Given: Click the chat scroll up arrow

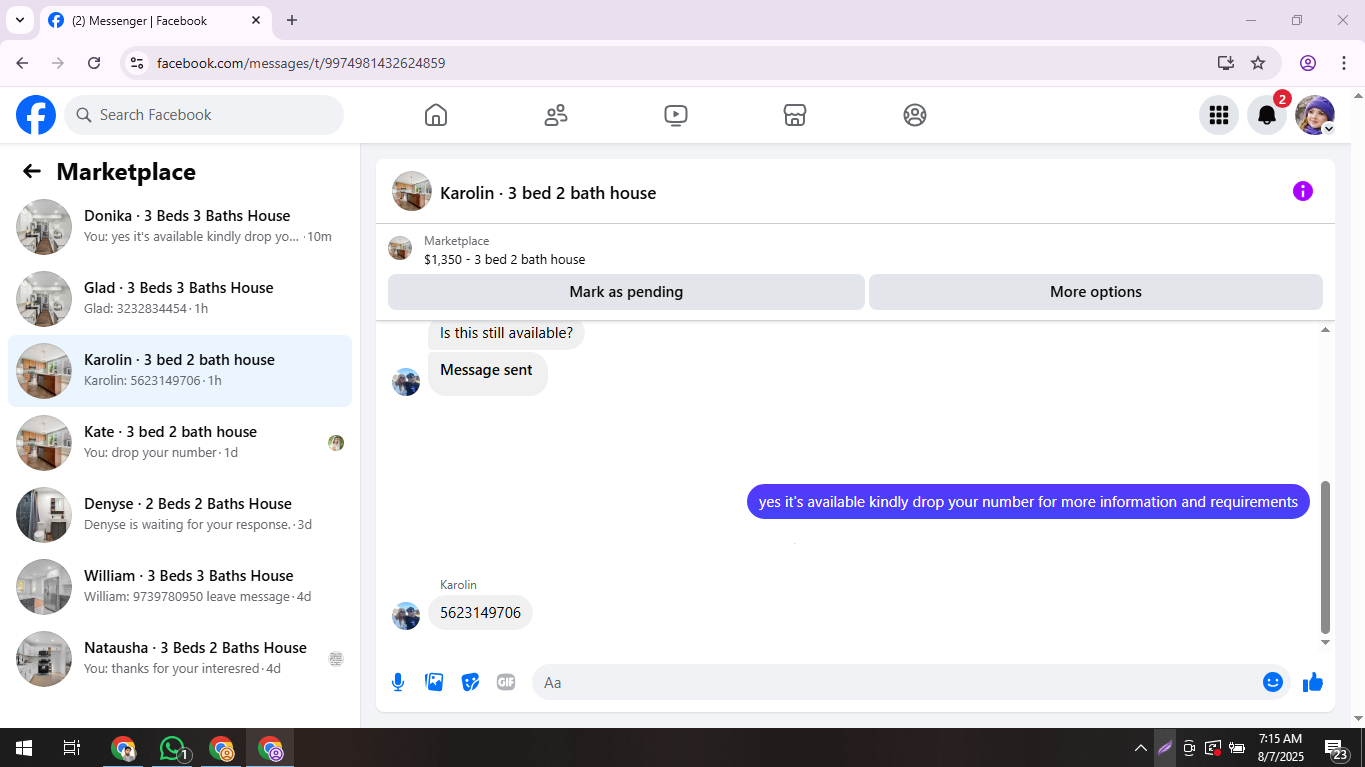Looking at the screenshot, I should click(1325, 330).
